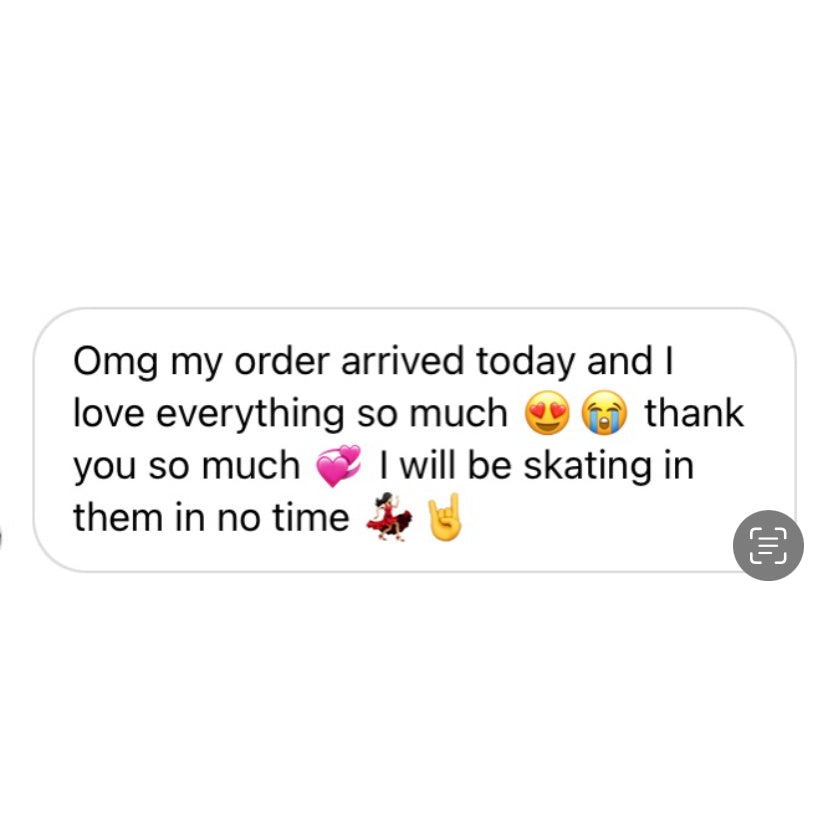Select the pink revolving hearts emoji
This screenshot has width=828, height=834.
[338, 465]
